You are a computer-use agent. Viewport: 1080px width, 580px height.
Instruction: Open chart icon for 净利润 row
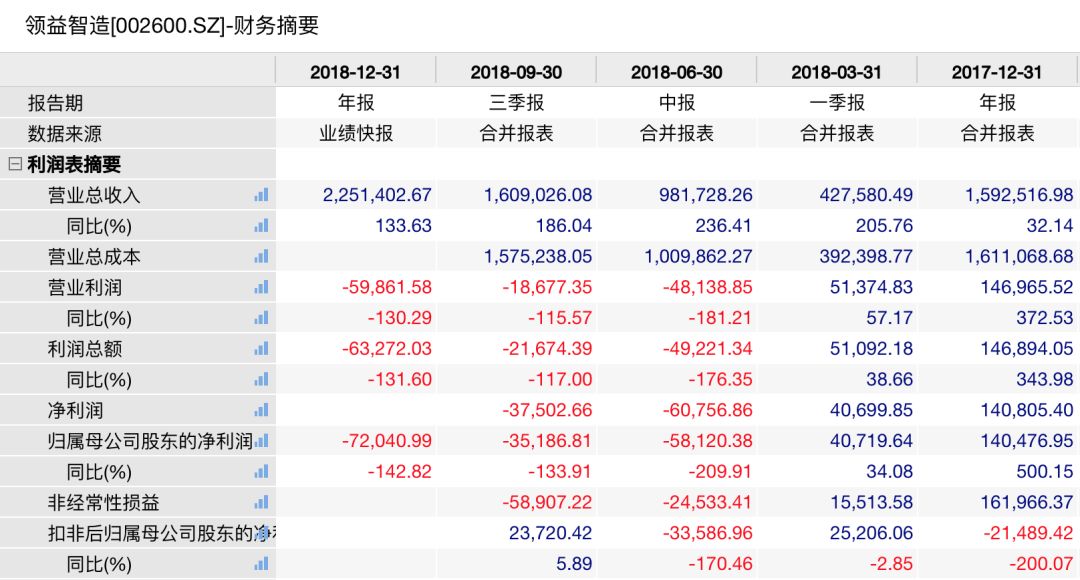tap(261, 410)
